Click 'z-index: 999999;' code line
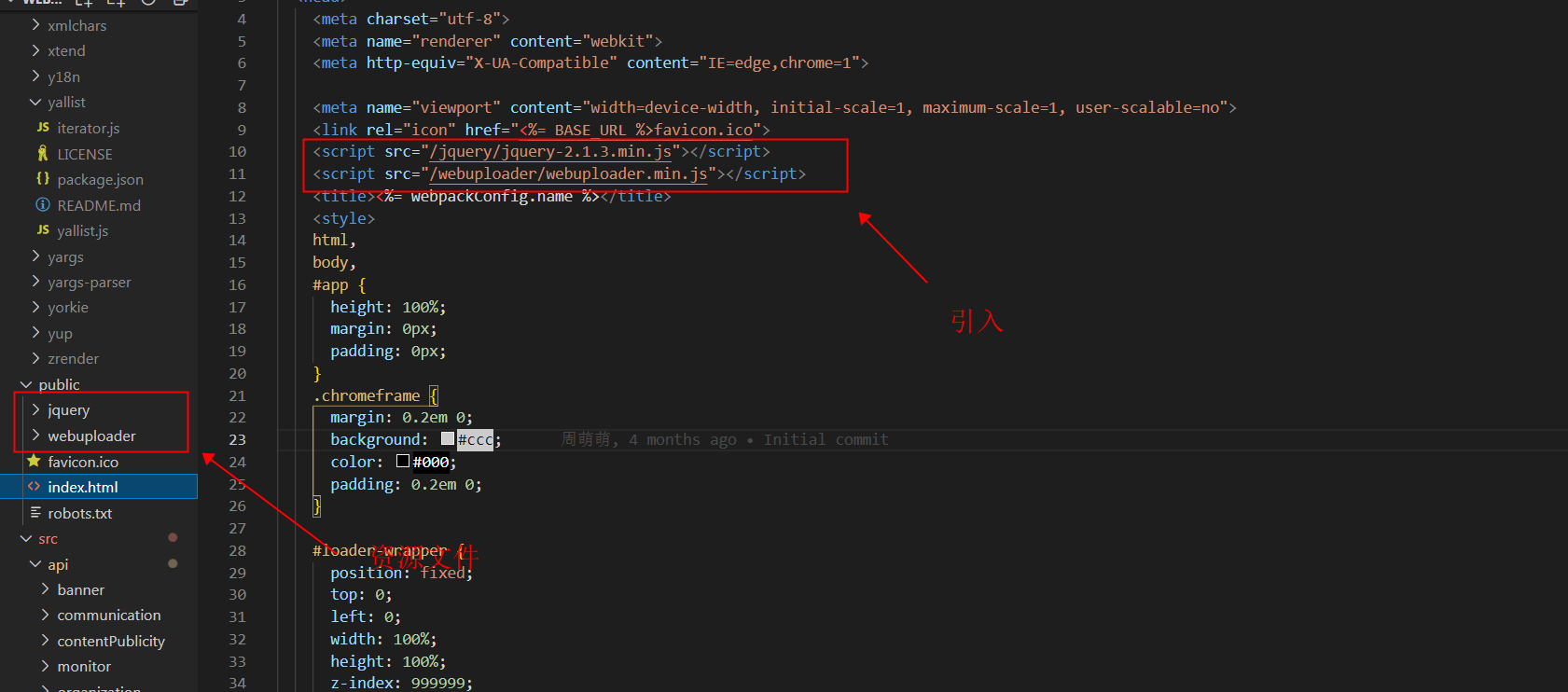This screenshot has height=692, width=1568. (x=402, y=683)
